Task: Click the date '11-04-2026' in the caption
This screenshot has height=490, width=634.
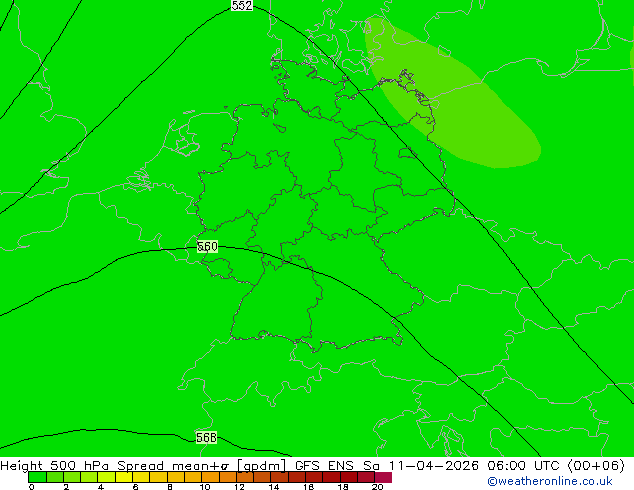Action: coord(434,465)
